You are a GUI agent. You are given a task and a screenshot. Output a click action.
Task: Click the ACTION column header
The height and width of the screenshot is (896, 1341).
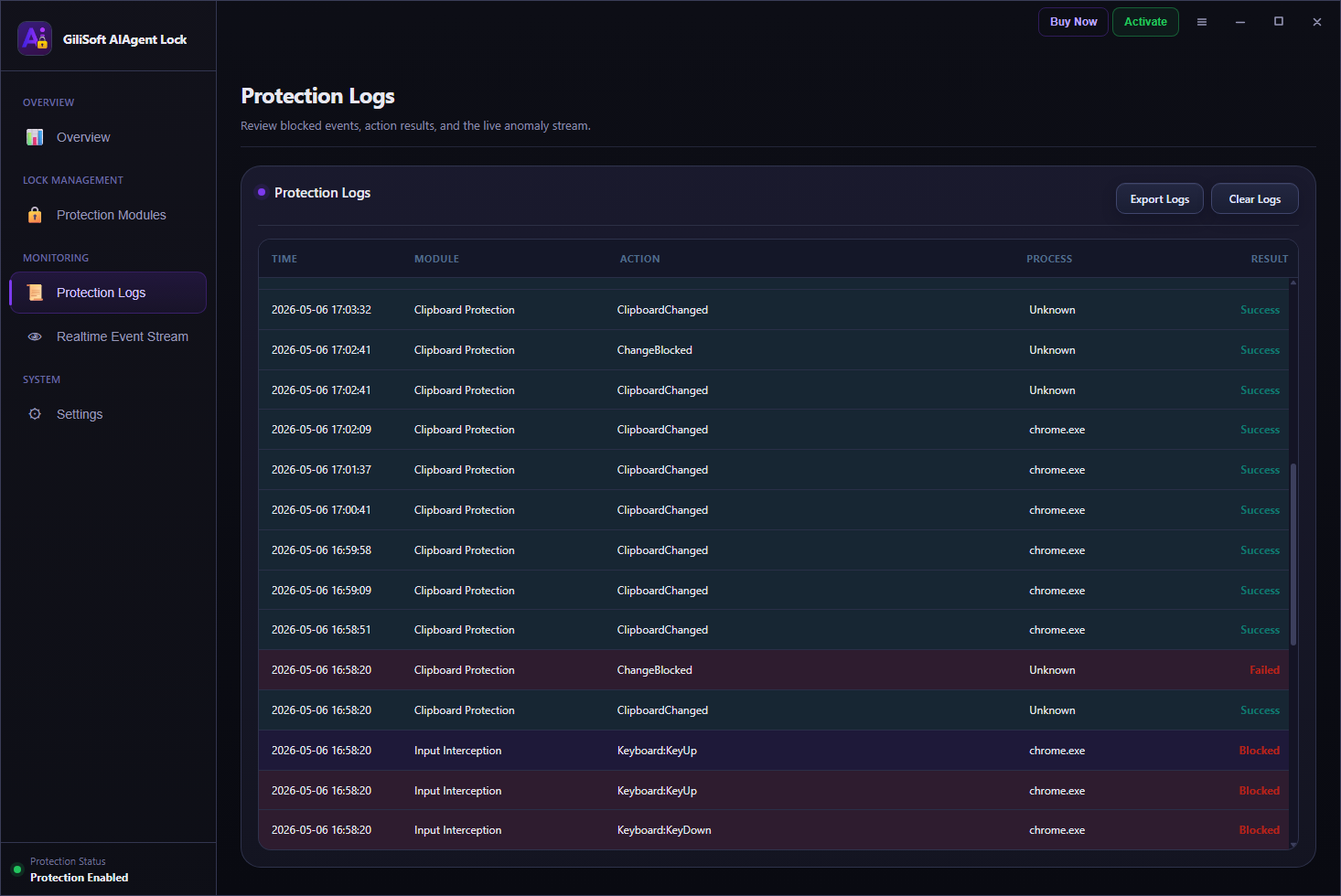pyautogui.click(x=639, y=259)
